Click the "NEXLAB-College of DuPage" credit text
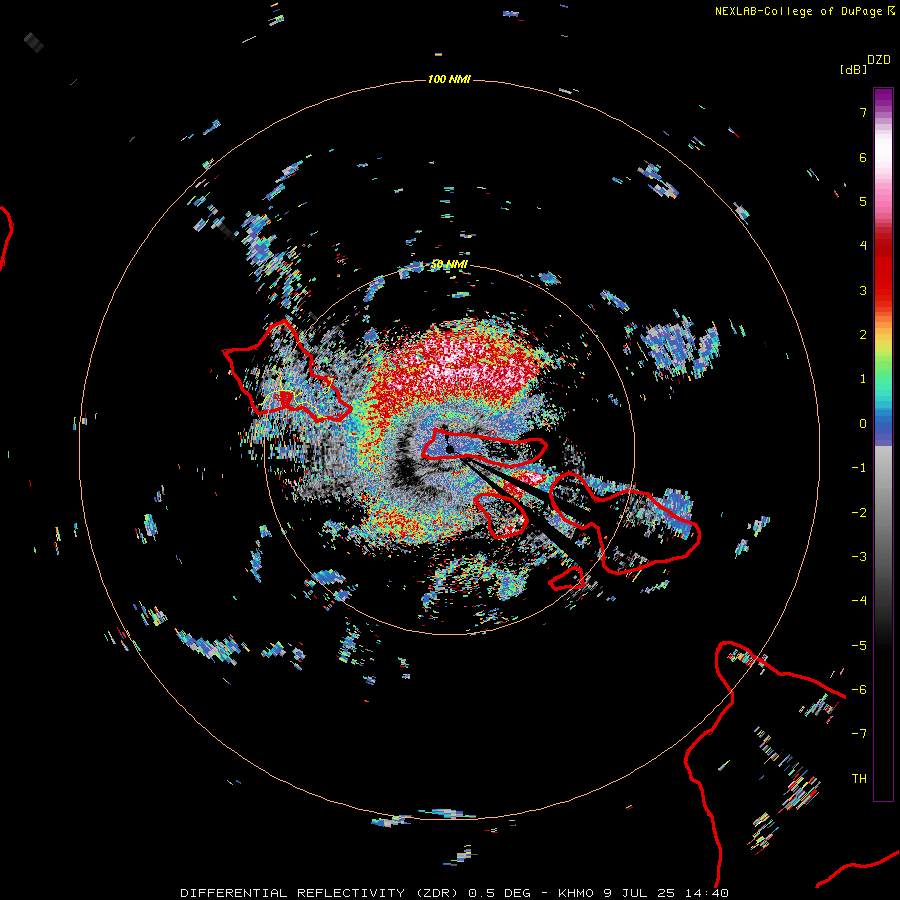The width and height of the screenshot is (900, 900). [800, 11]
